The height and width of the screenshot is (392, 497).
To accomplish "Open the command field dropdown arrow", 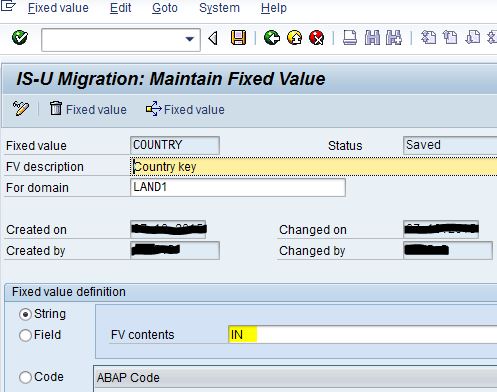I will click(190, 39).
